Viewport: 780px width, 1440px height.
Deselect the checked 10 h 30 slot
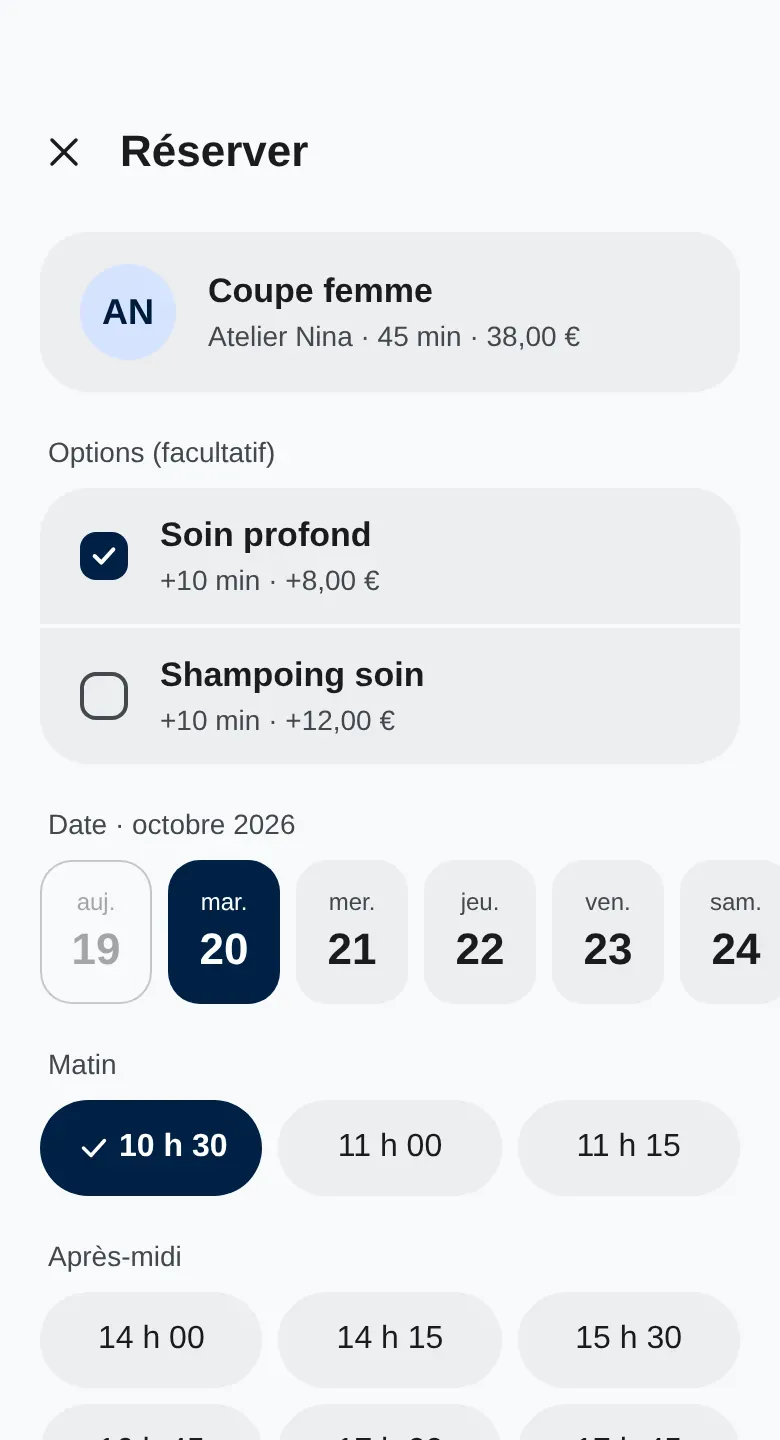tap(151, 1148)
